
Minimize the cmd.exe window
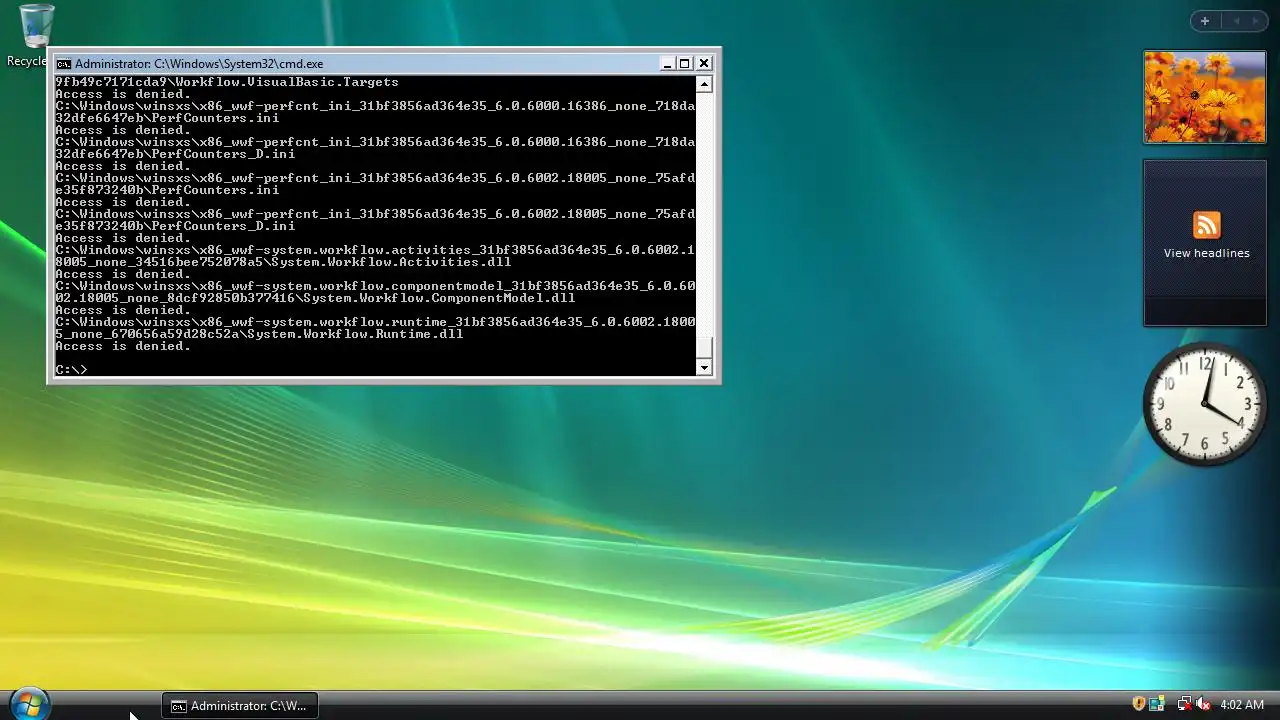click(x=667, y=63)
